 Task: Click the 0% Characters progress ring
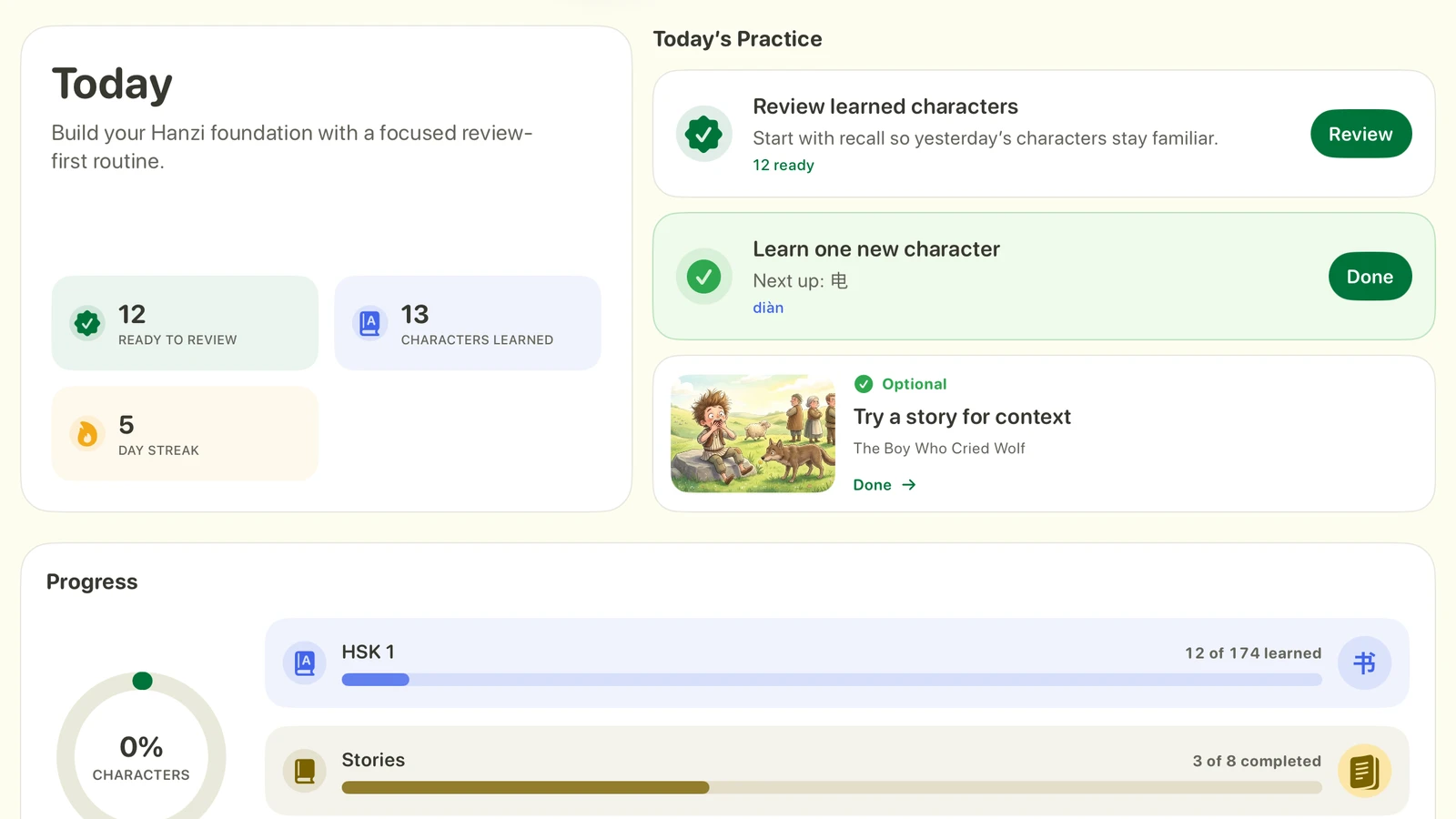141,755
